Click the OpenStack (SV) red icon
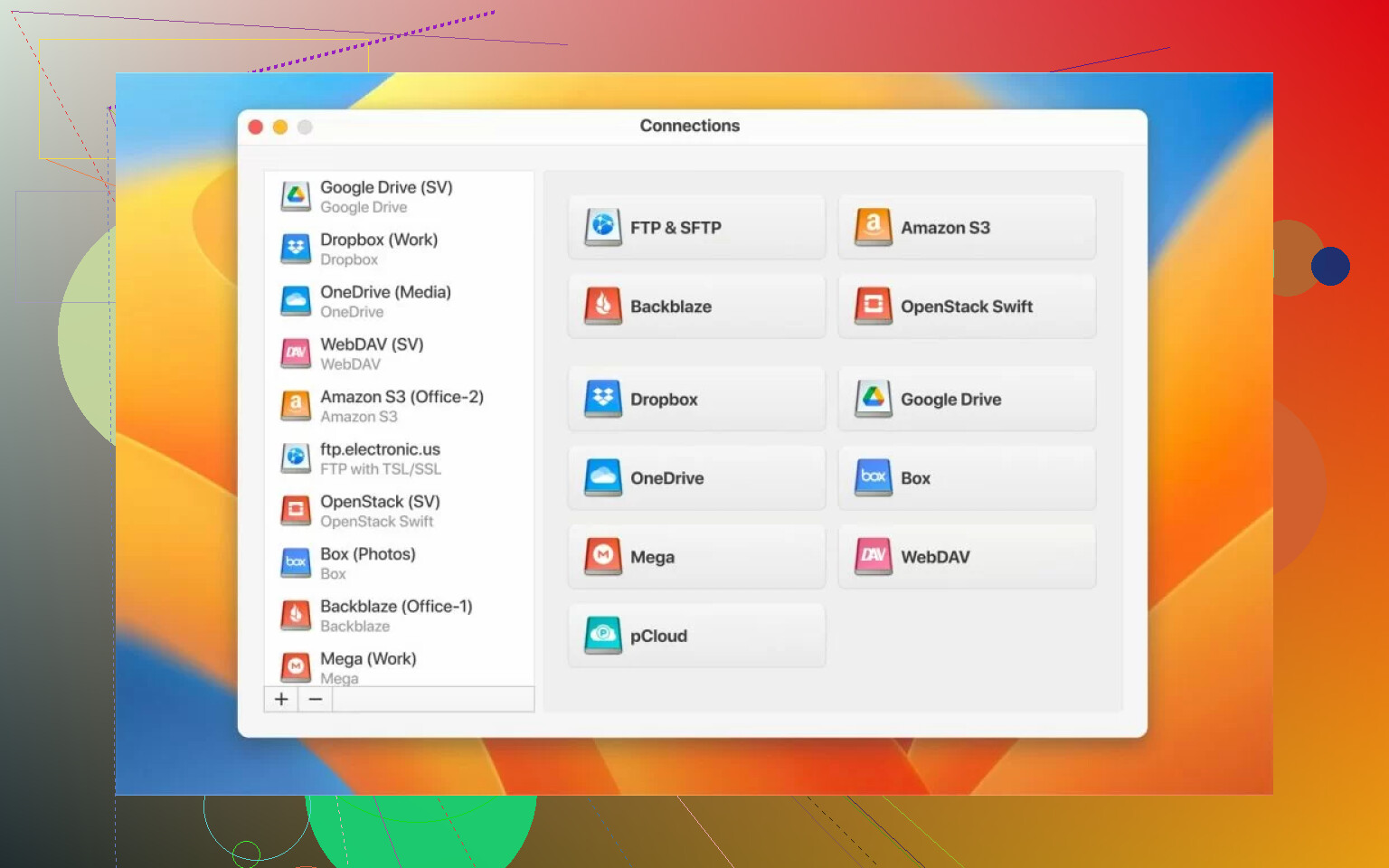 (x=296, y=511)
